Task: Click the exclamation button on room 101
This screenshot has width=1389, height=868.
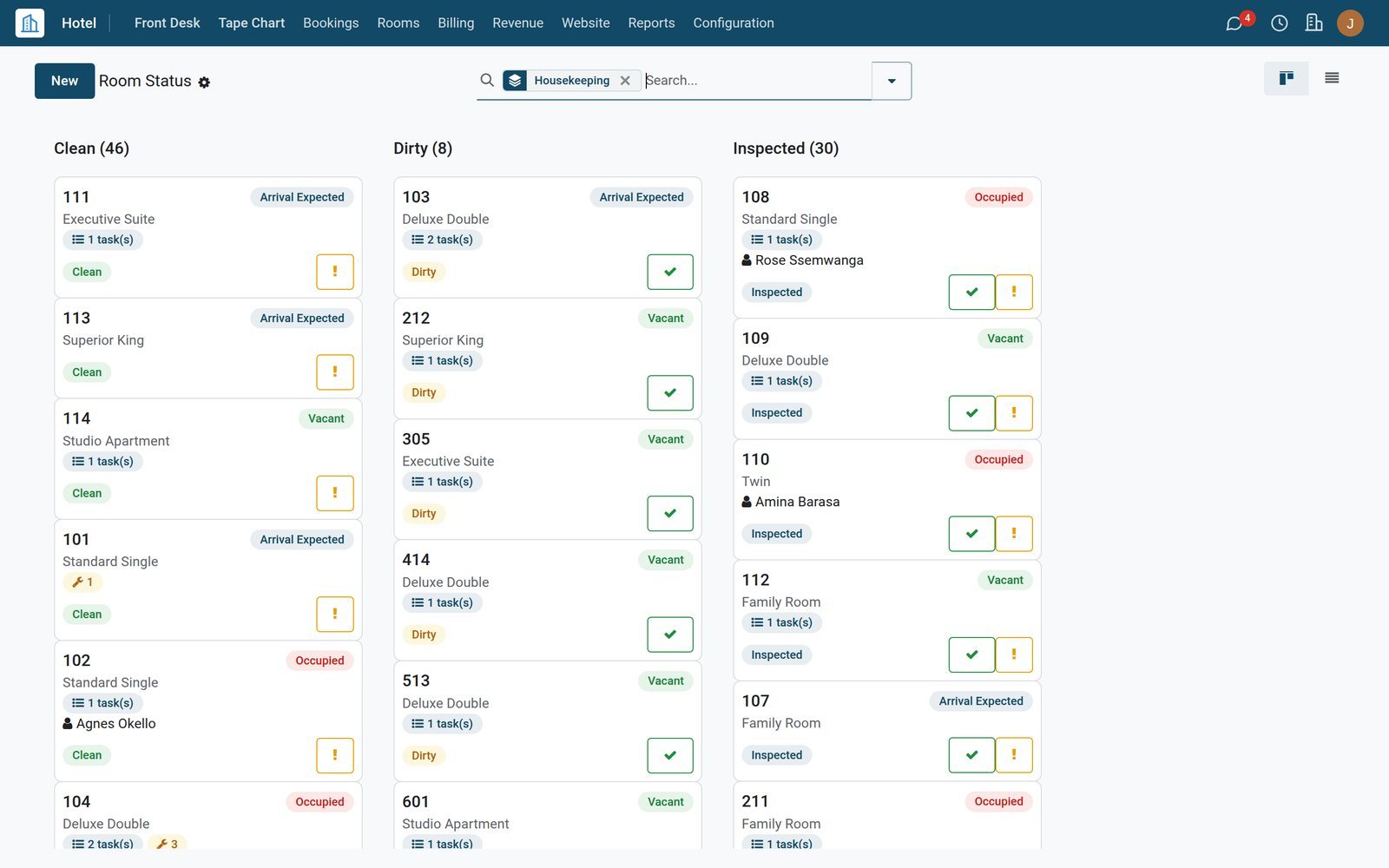Action: point(335,615)
